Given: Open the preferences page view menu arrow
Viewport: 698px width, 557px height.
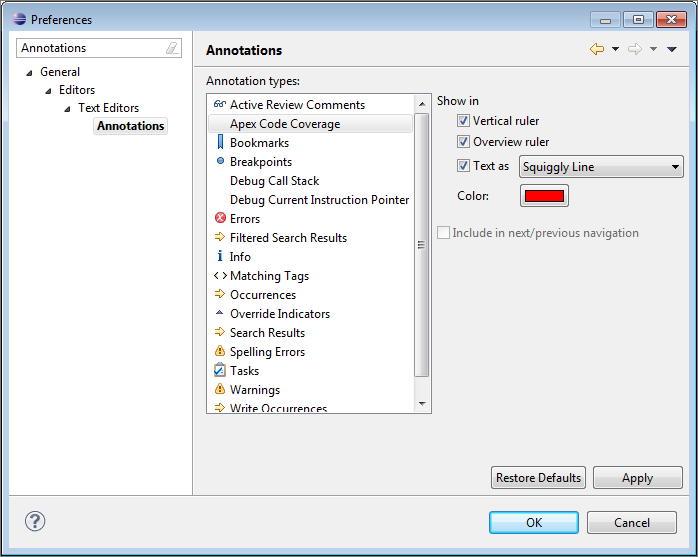Looking at the screenshot, I should 672,49.
